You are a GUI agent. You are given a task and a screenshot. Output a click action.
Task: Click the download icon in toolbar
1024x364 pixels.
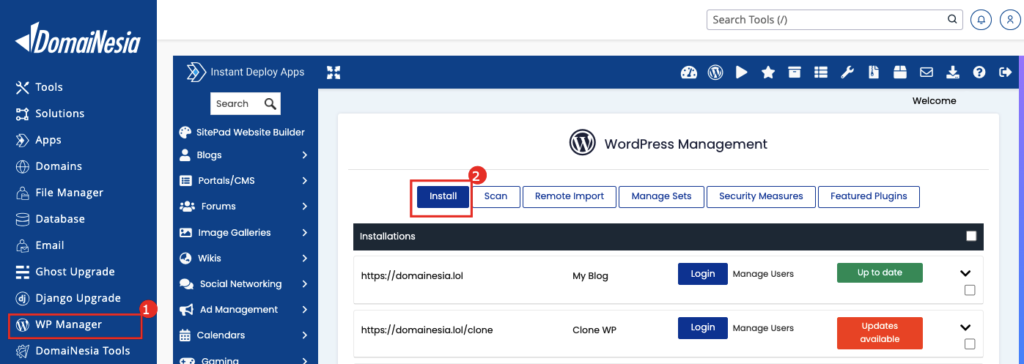coord(953,73)
